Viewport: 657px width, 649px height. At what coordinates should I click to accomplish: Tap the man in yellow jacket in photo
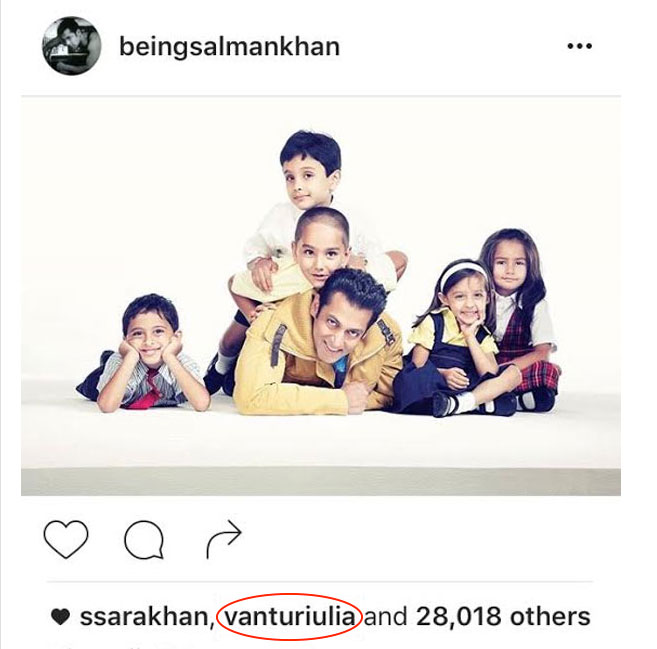pos(318,344)
